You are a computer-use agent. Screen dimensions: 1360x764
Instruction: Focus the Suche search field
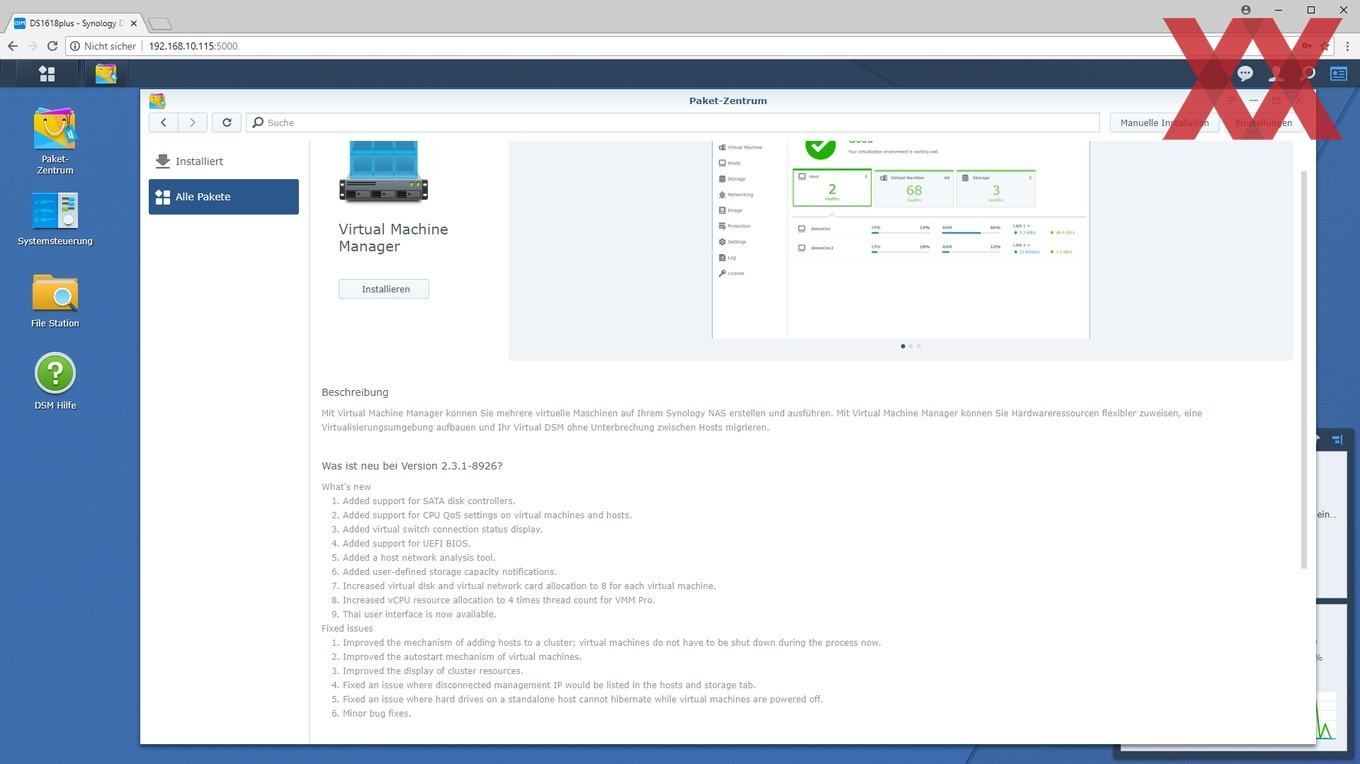[x=673, y=122]
